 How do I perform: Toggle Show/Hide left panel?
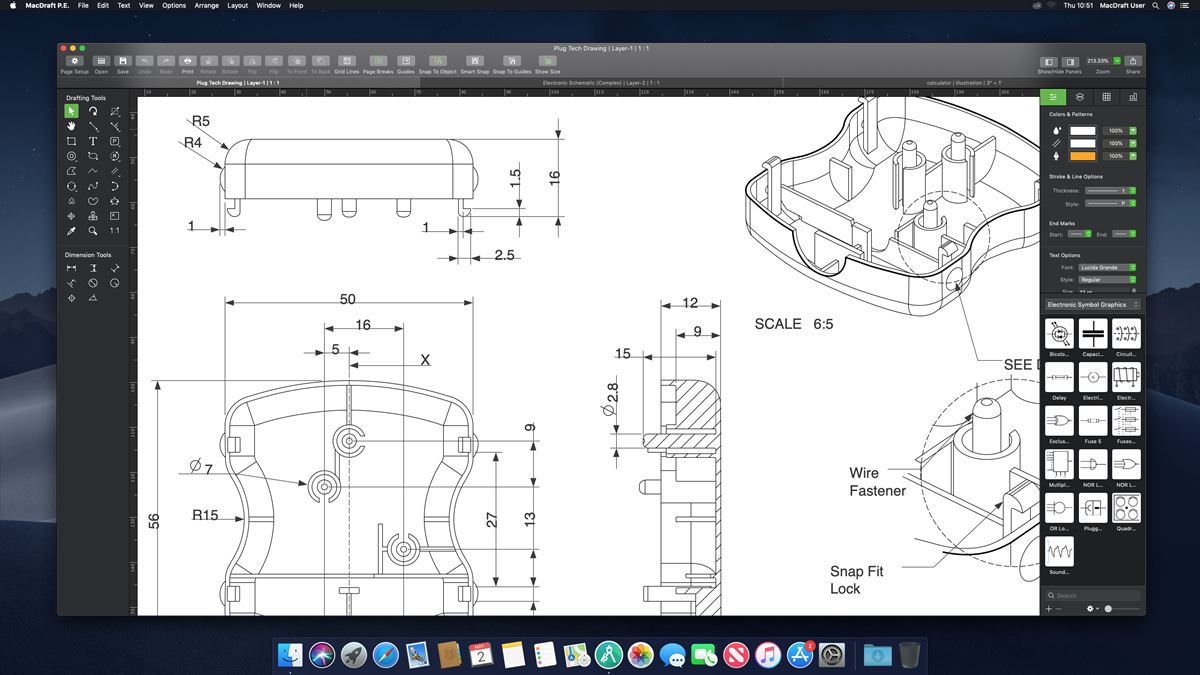tap(1049, 62)
